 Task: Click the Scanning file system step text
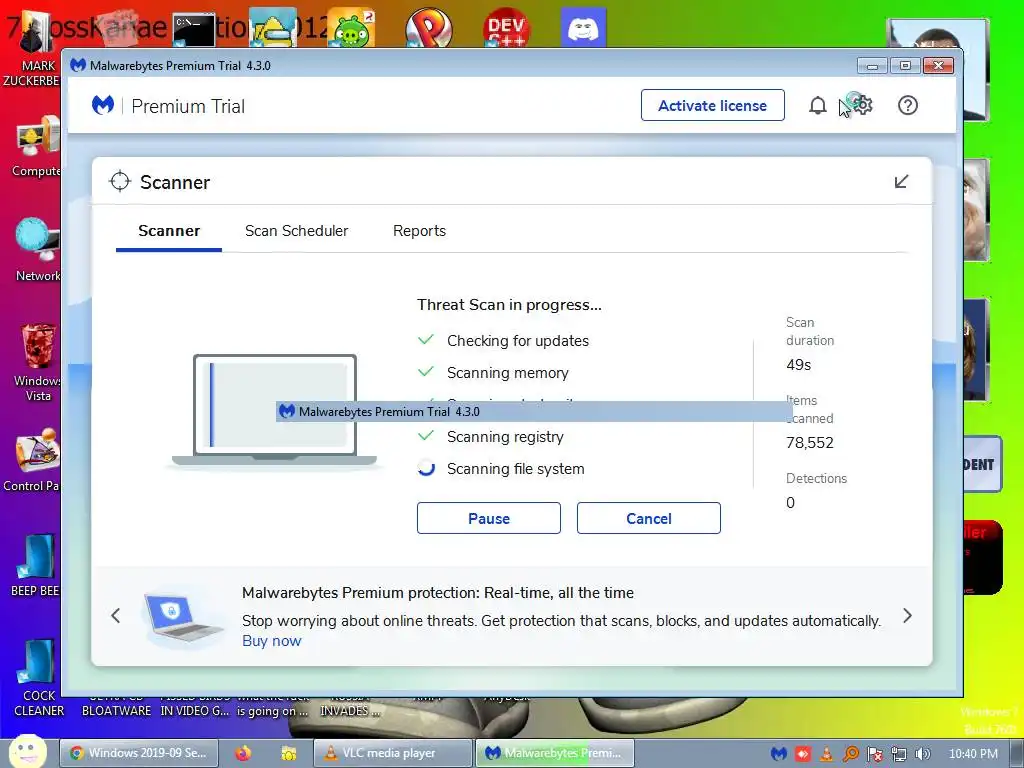[x=515, y=469]
